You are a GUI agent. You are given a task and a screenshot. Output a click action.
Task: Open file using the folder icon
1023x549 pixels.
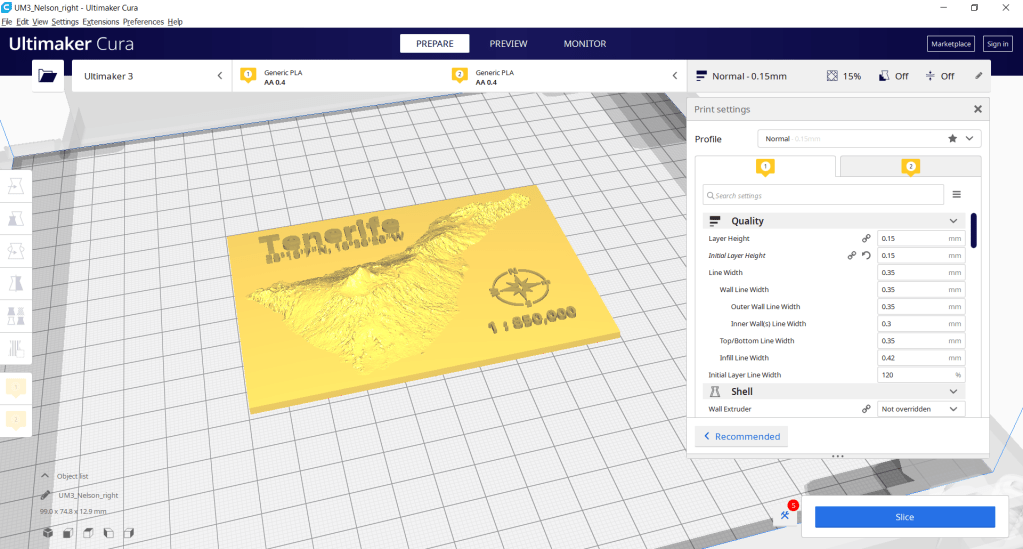click(x=47, y=75)
